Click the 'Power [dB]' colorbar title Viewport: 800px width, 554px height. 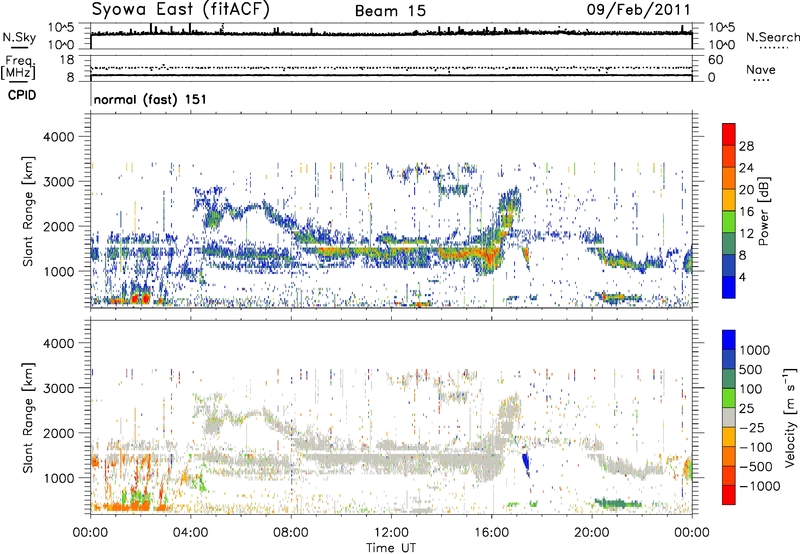(763, 211)
